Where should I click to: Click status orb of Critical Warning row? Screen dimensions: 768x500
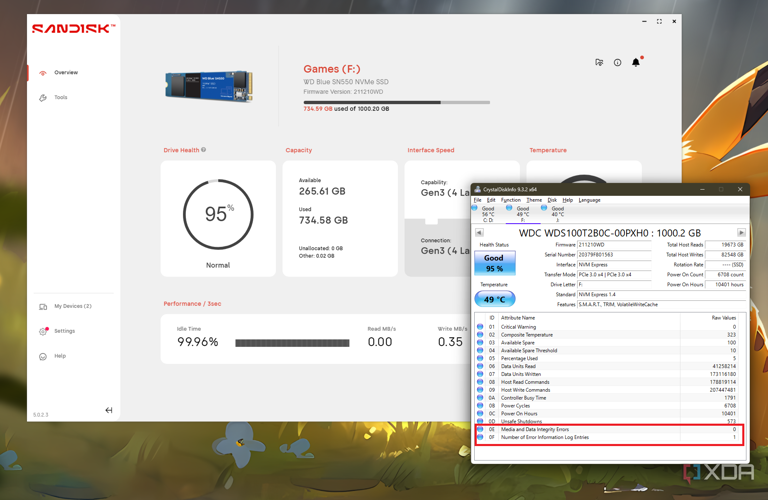(480, 327)
